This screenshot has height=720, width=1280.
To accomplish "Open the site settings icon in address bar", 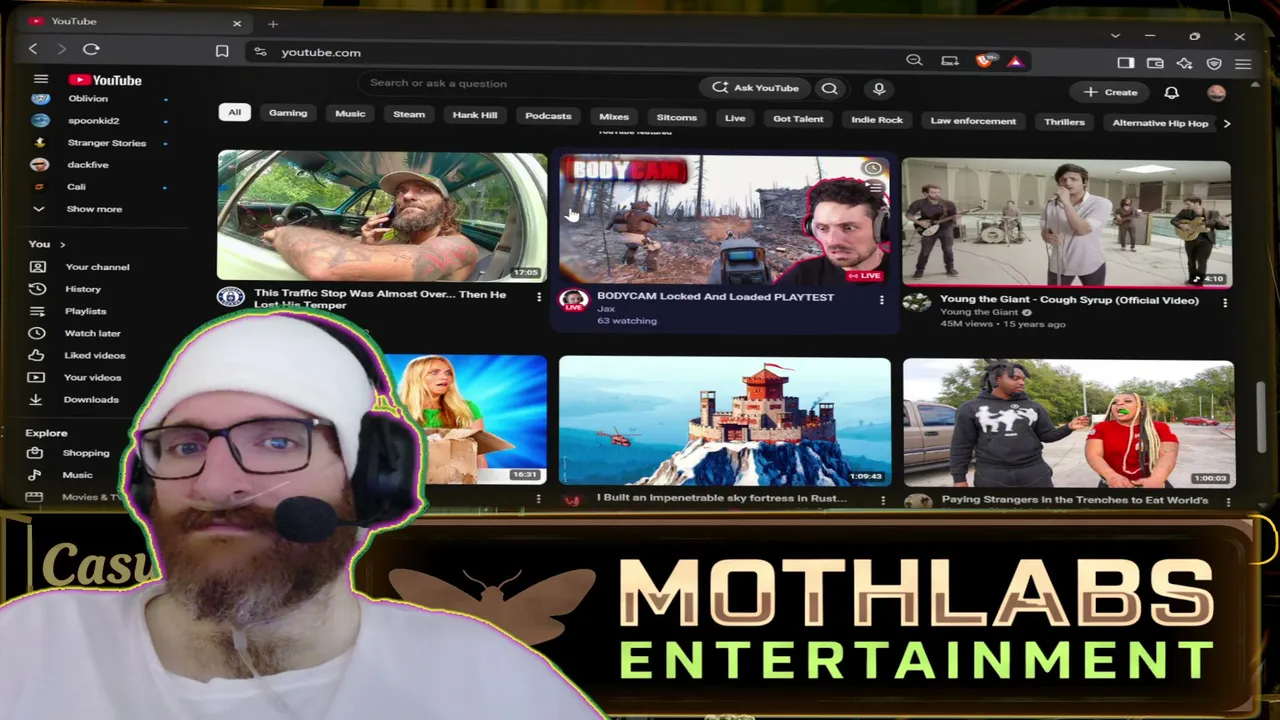I will 260,52.
